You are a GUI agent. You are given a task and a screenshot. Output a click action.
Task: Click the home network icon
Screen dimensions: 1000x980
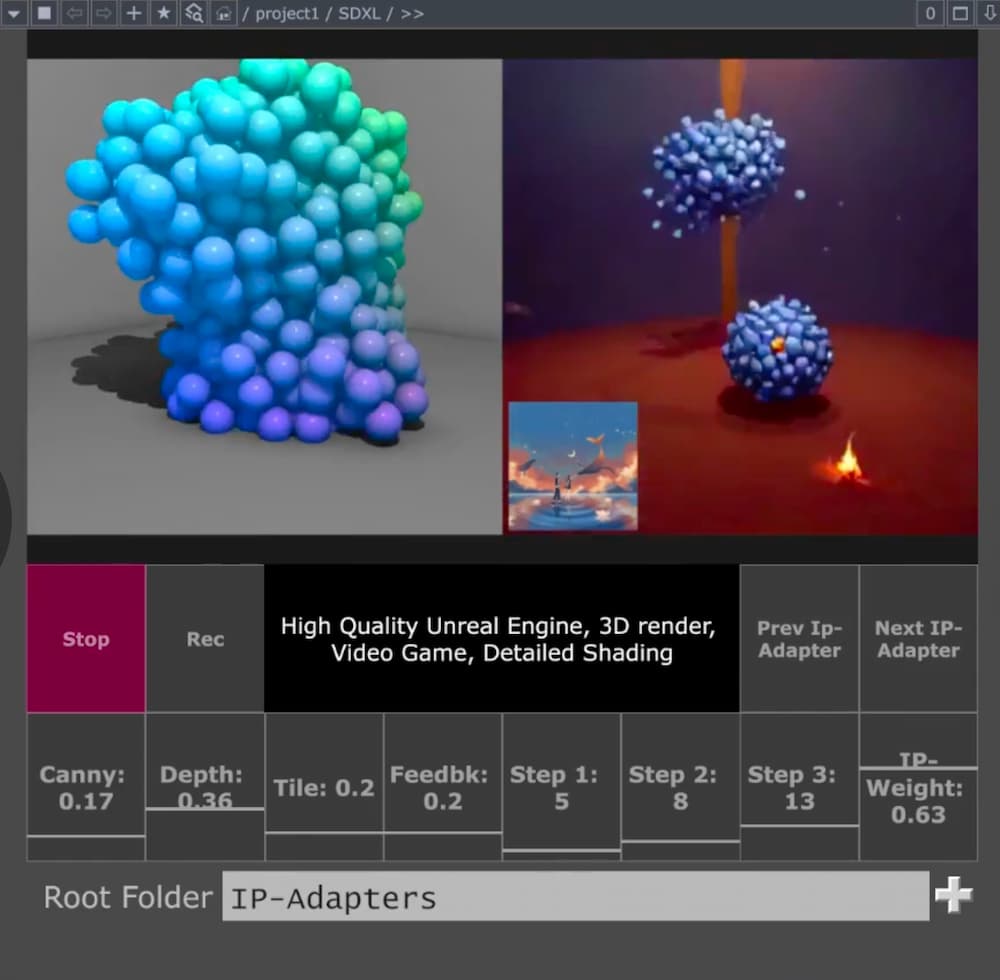point(224,13)
